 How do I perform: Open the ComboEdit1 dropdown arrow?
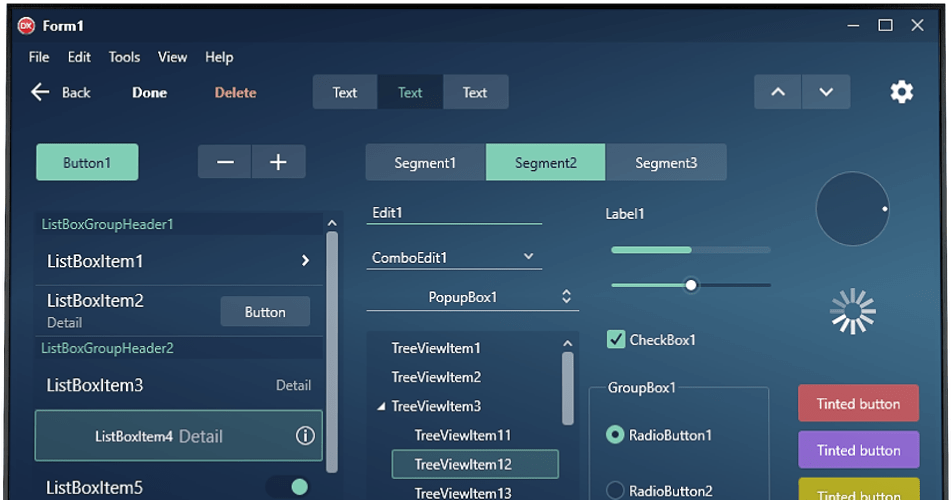[x=529, y=257]
